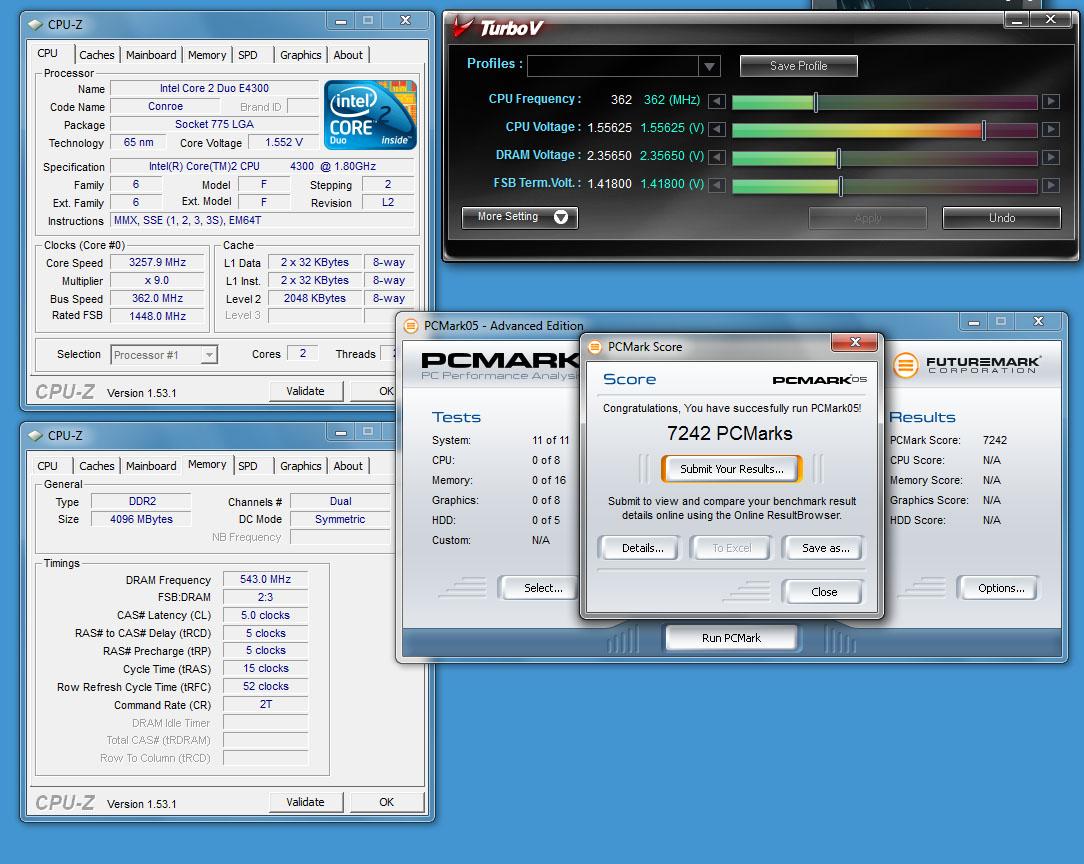The image size is (1084, 864).
Task: Click the Futuremark Corporation logo
Action: click(966, 364)
